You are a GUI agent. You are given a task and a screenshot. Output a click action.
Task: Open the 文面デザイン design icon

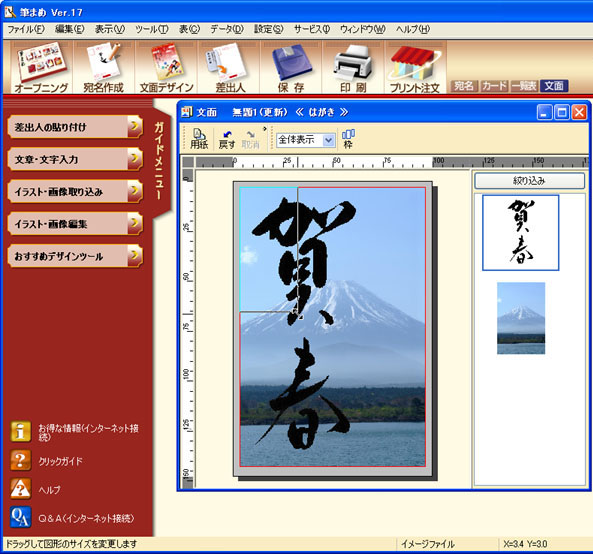[166, 67]
